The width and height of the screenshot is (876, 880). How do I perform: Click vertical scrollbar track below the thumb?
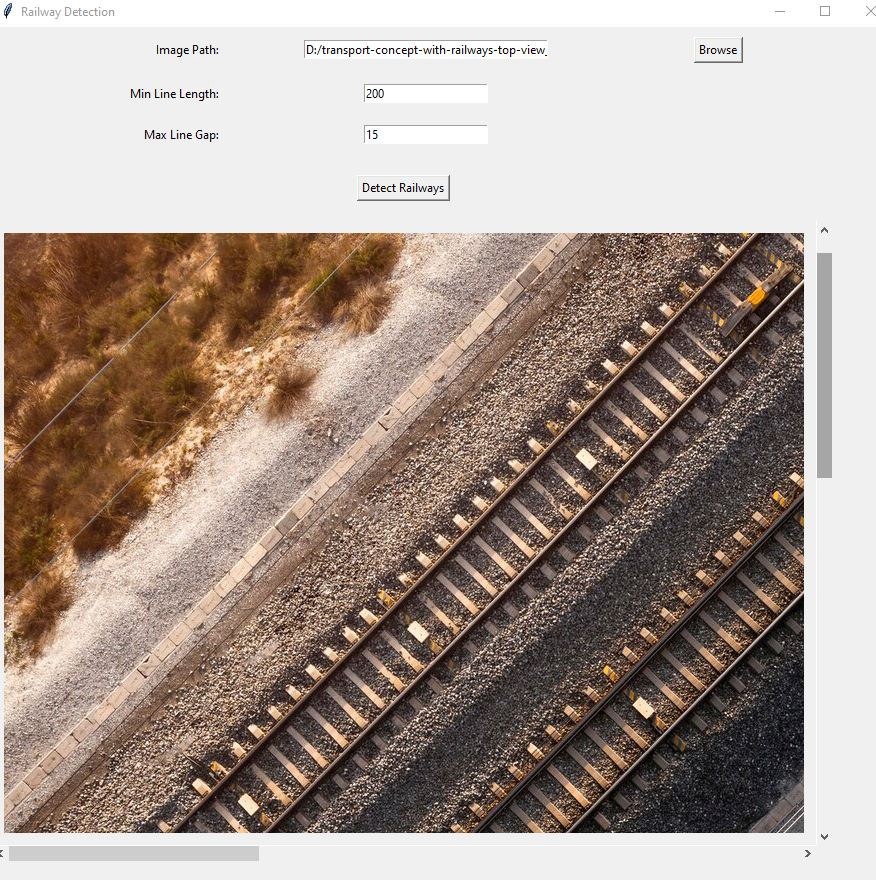click(824, 650)
